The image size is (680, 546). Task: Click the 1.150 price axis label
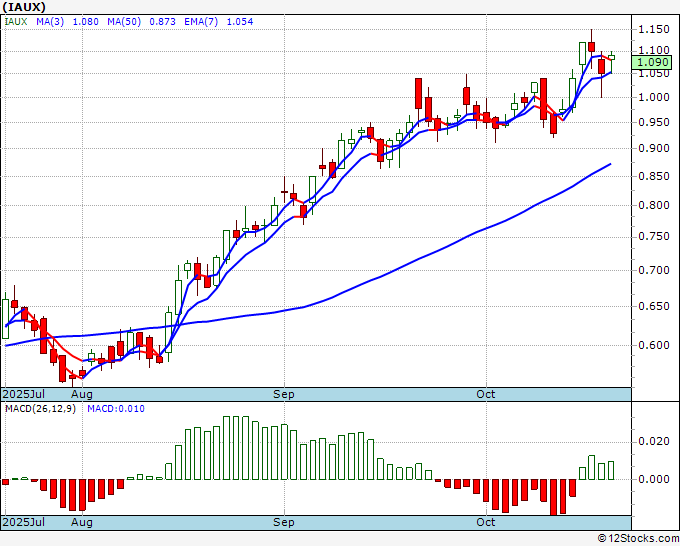pos(654,29)
